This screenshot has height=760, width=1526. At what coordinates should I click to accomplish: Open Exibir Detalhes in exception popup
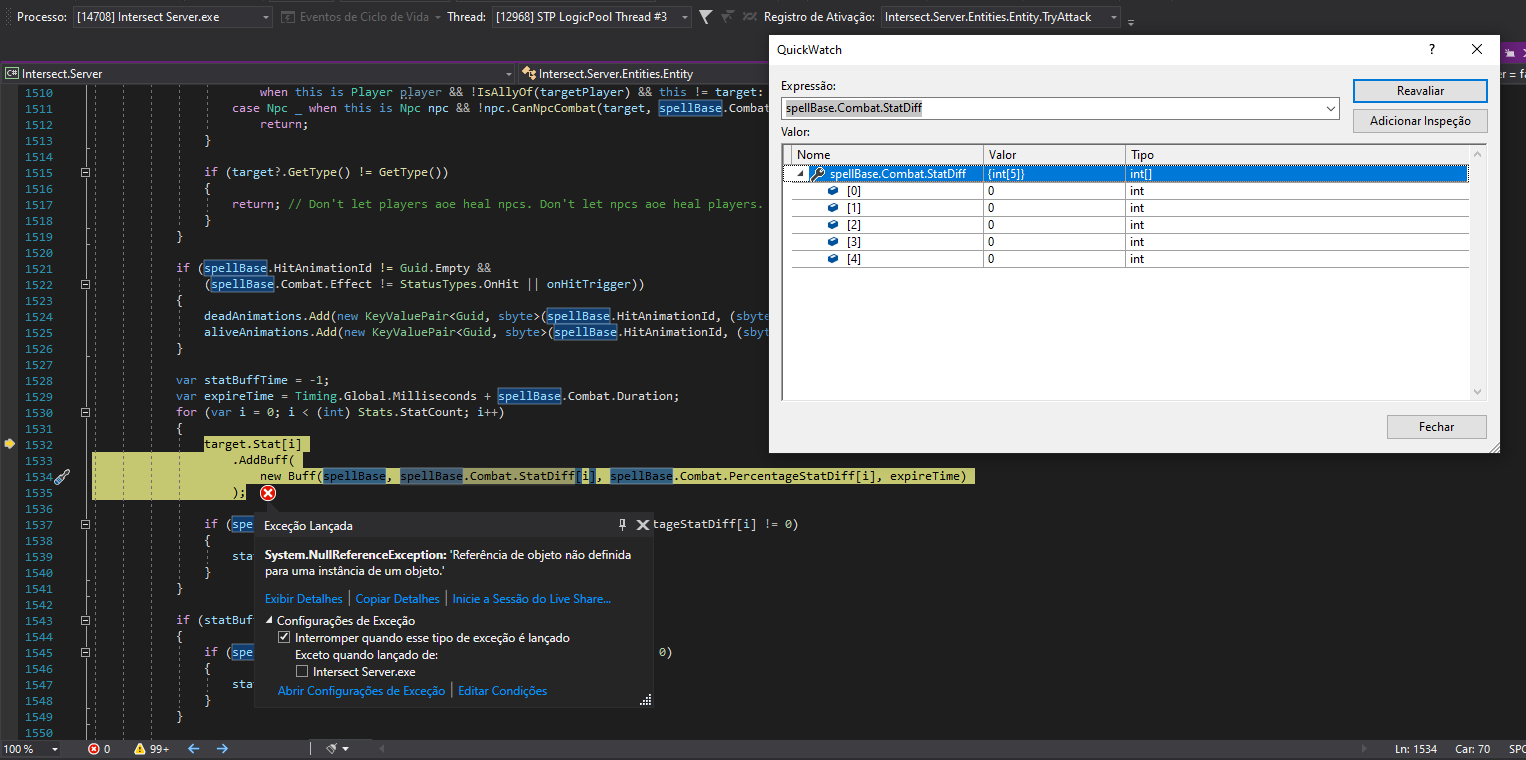point(303,598)
